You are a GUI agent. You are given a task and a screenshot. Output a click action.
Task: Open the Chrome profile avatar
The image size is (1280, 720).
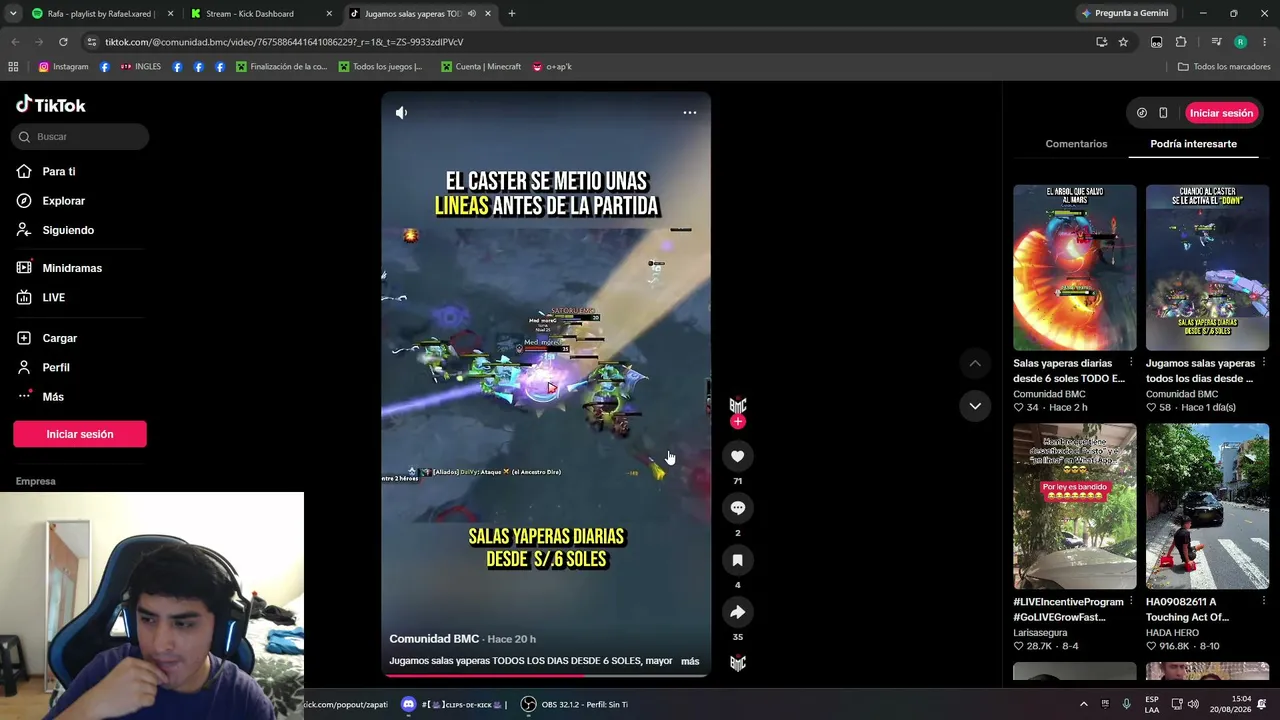tap(1240, 42)
